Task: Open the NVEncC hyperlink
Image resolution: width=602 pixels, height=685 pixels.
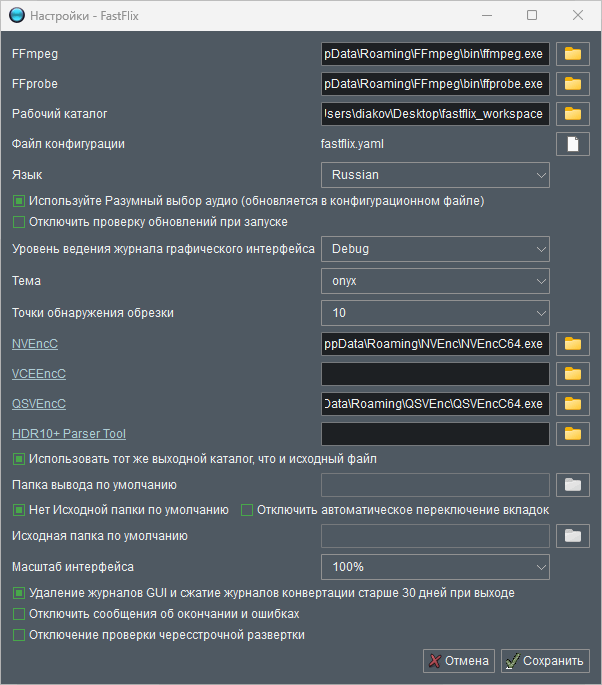Action: 35,344
